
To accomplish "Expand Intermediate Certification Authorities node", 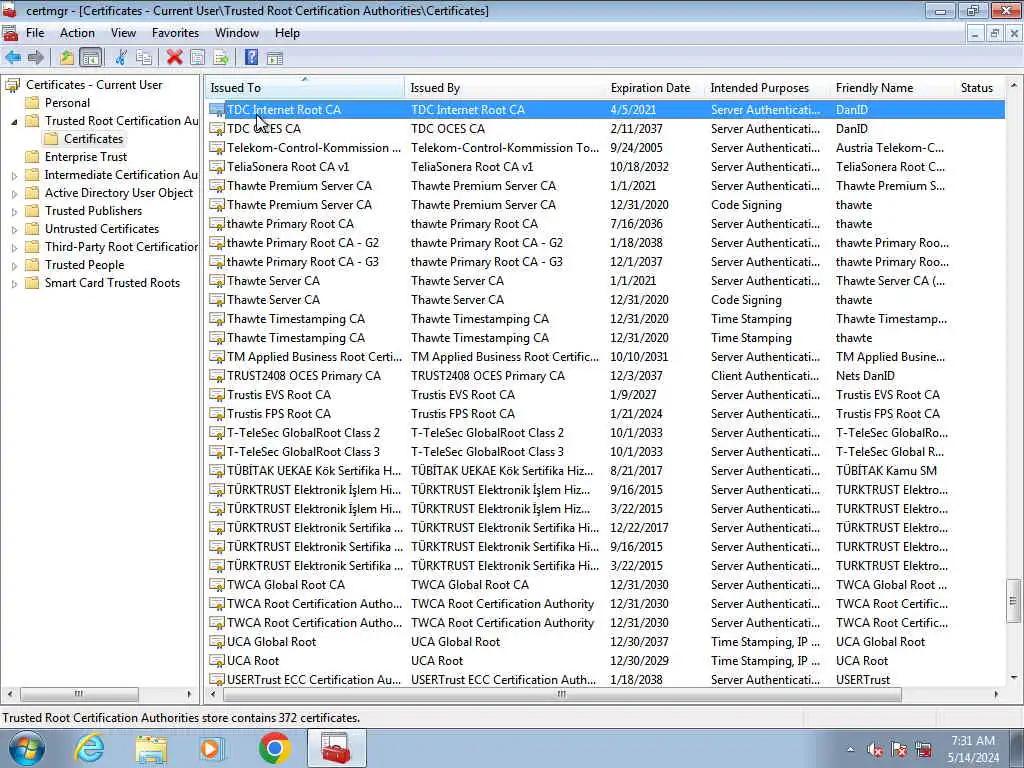I will coord(14,175).
